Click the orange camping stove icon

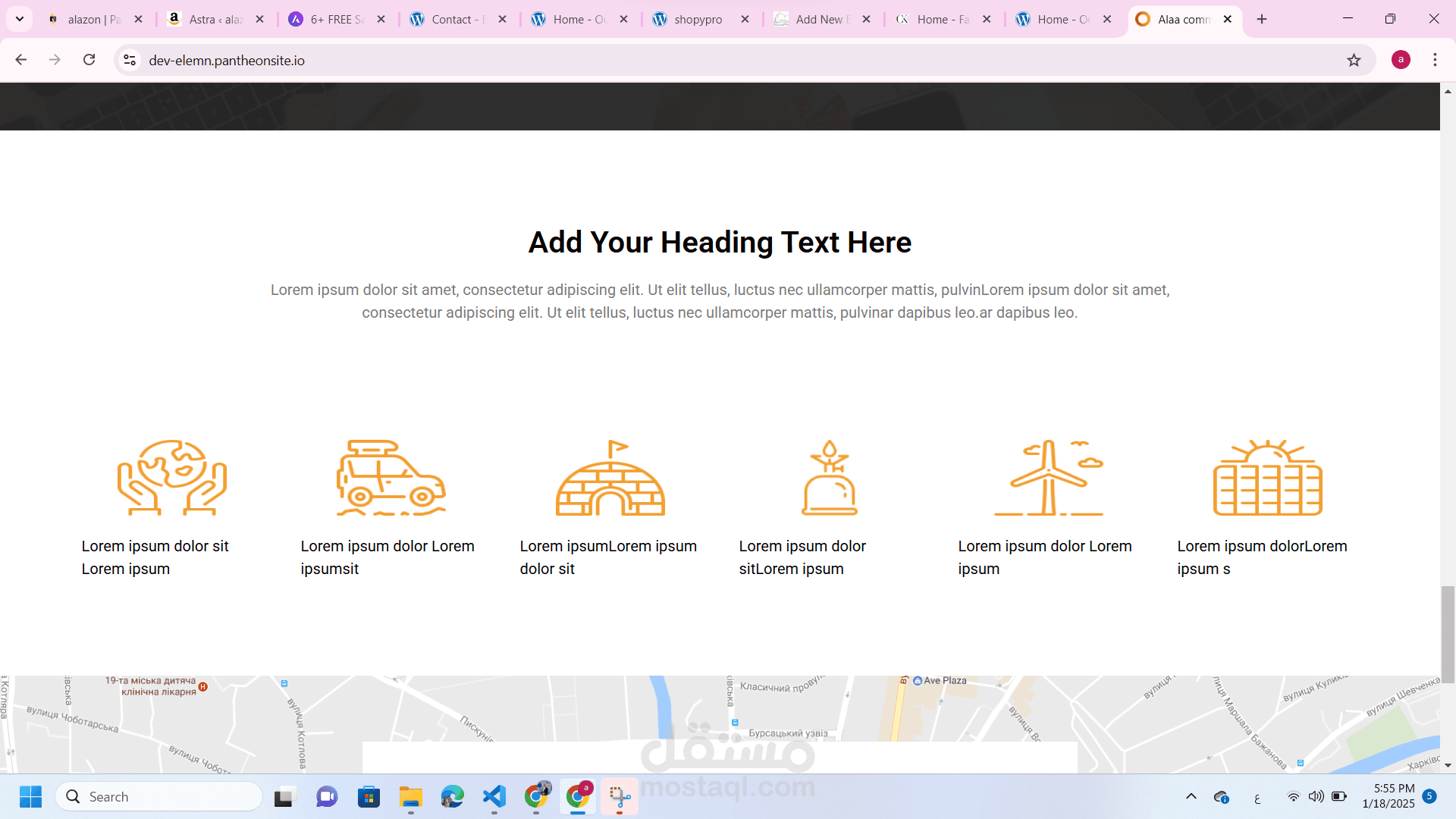pyautogui.click(x=830, y=478)
